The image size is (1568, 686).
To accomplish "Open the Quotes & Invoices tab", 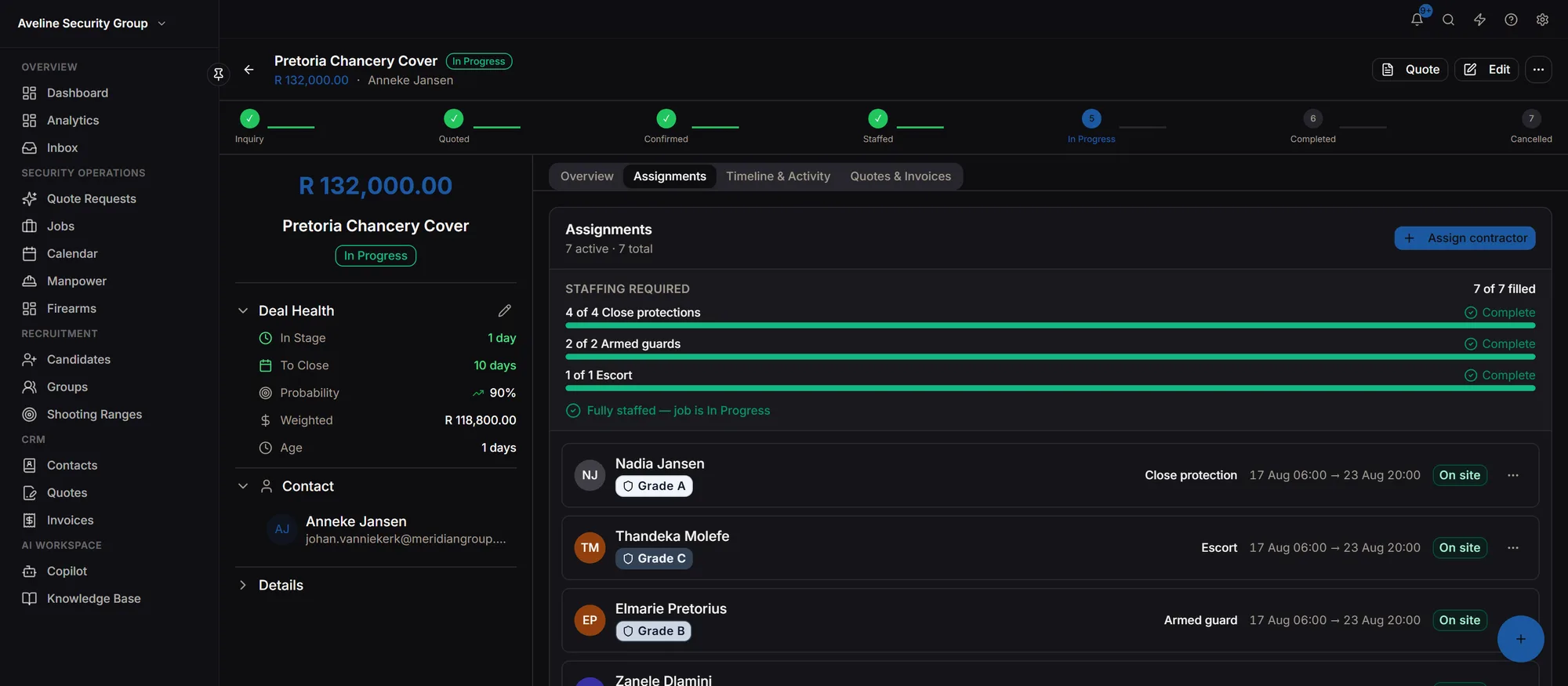I will pyautogui.click(x=900, y=176).
